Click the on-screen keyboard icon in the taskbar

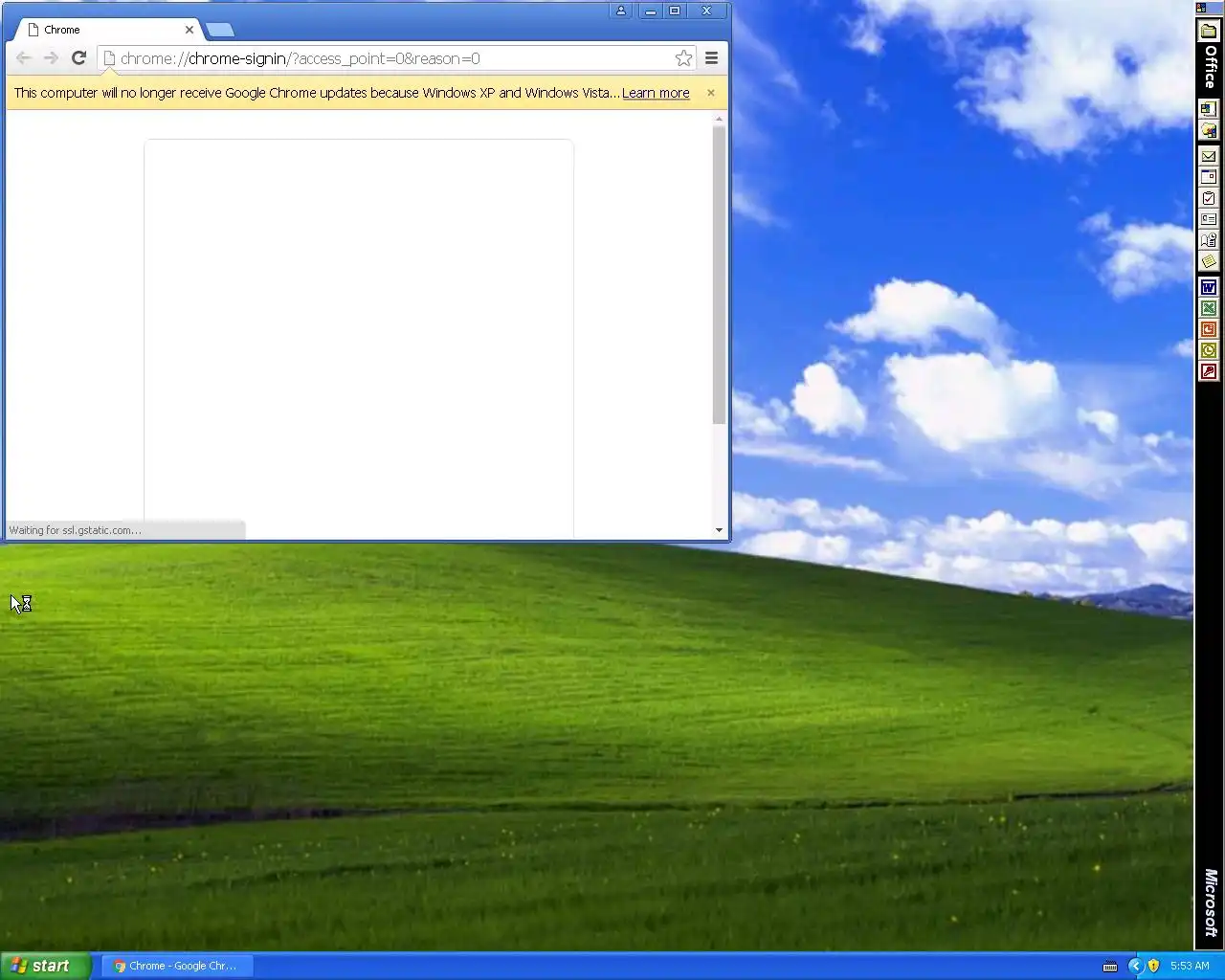(x=1110, y=967)
